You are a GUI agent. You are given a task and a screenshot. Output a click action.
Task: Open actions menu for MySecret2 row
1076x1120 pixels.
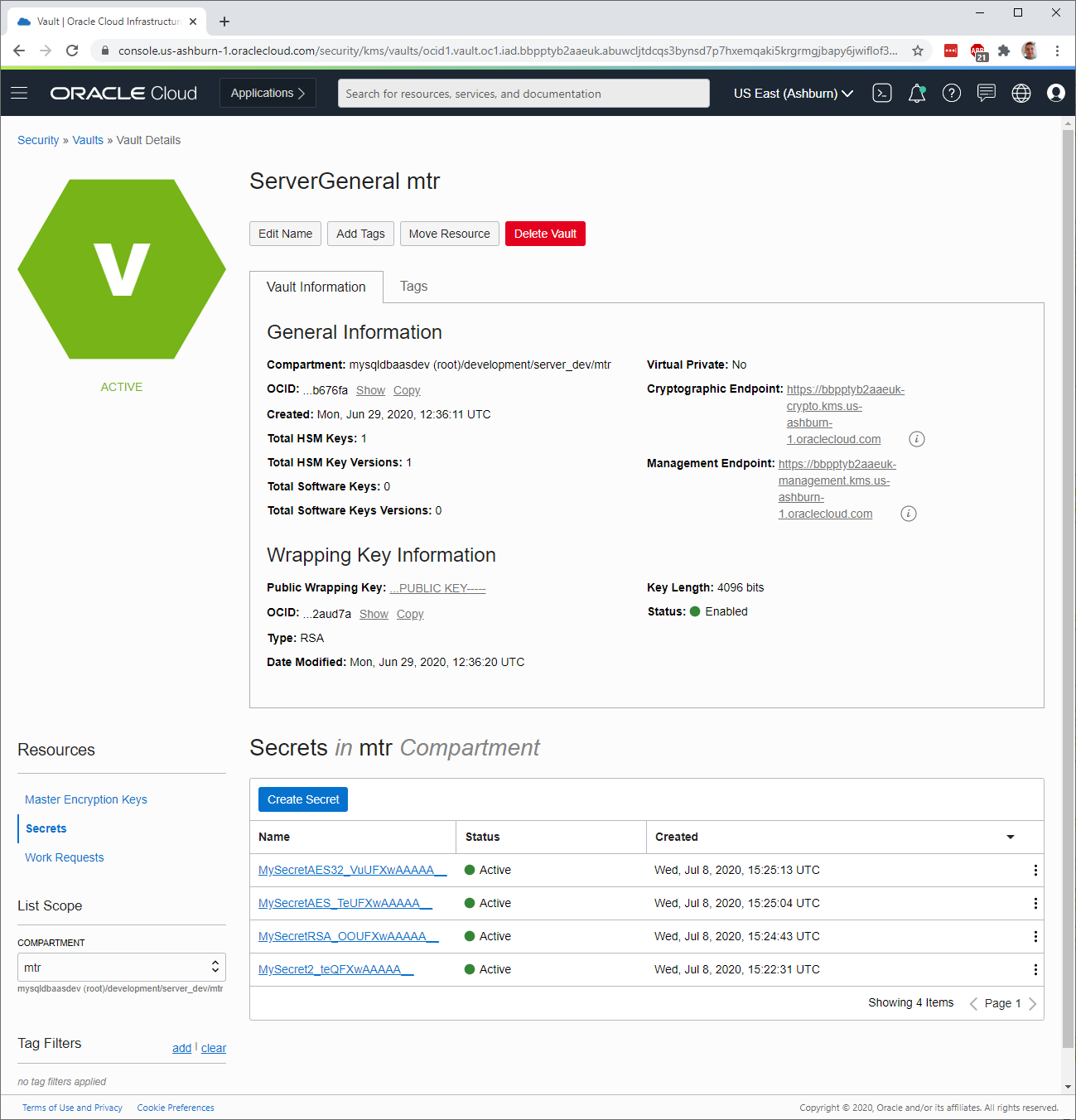point(1035,969)
